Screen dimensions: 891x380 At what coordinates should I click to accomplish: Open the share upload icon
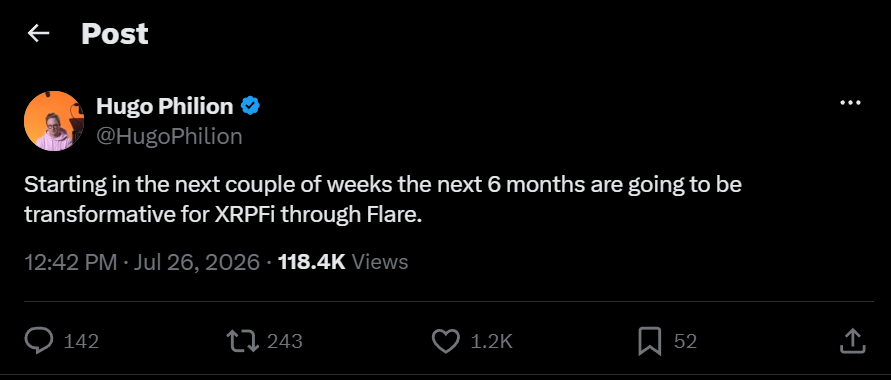tap(852, 341)
